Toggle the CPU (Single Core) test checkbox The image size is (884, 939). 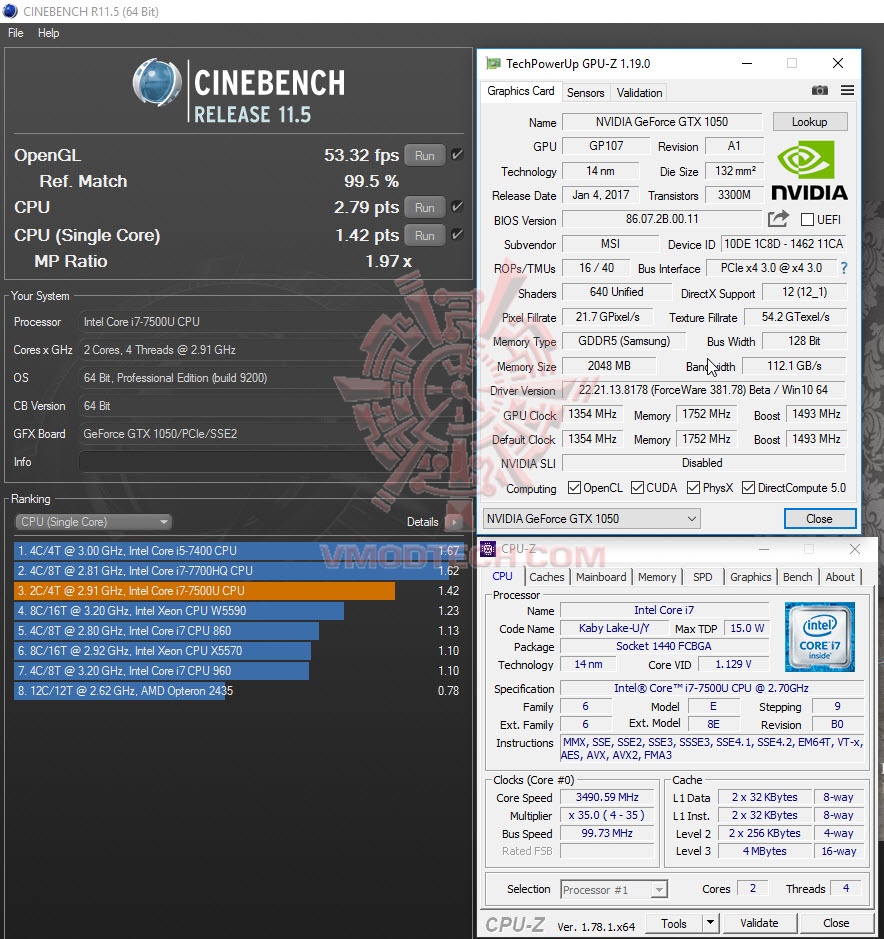pyautogui.click(x=457, y=235)
